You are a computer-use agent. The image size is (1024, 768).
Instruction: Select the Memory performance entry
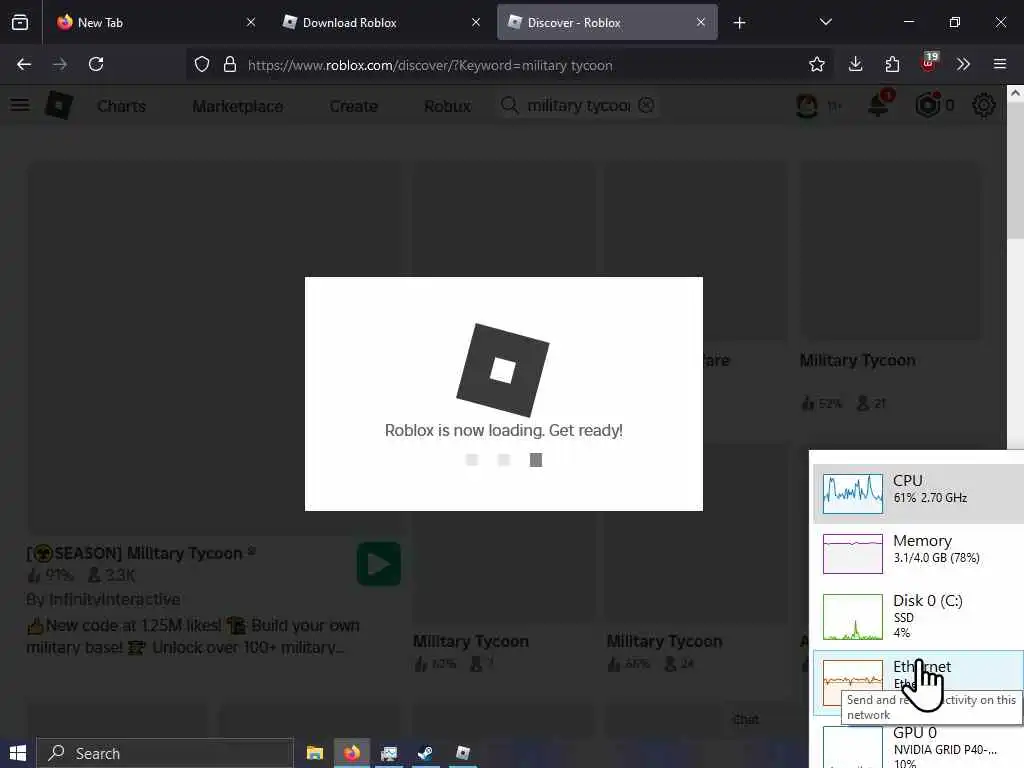click(x=918, y=552)
